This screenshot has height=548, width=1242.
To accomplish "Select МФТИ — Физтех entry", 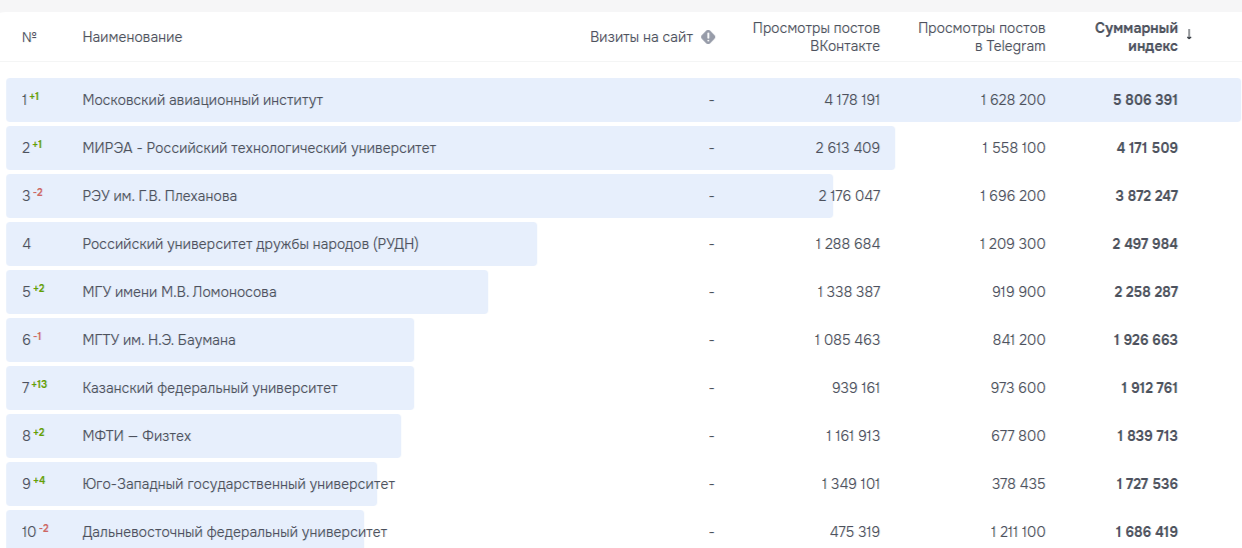I will tap(136, 436).
